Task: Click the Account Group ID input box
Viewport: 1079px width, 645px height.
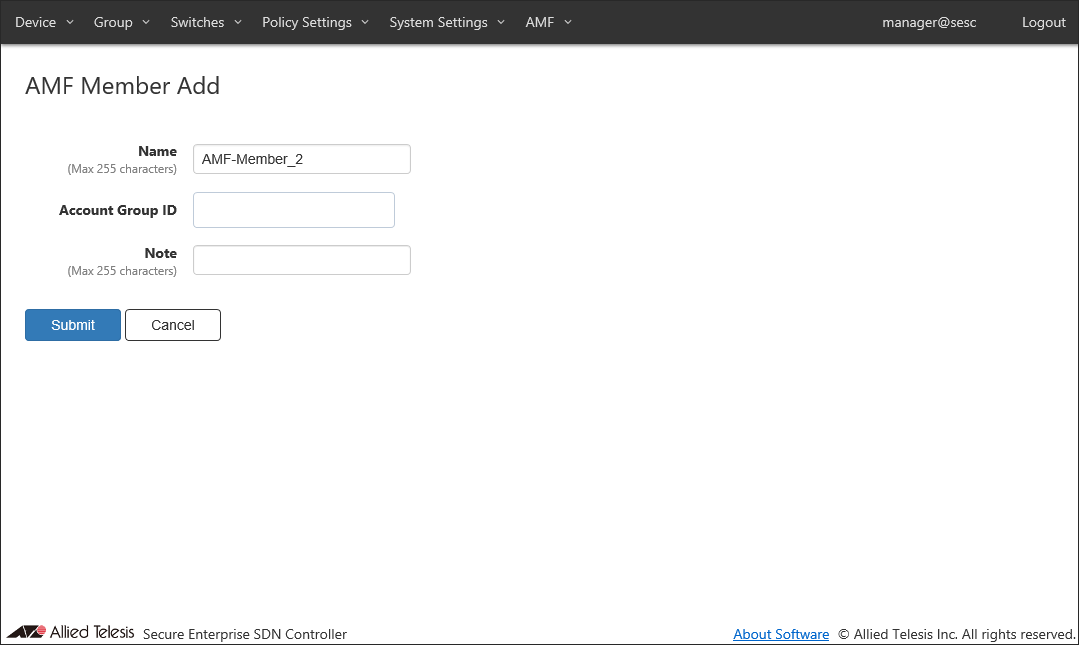Action: tap(293, 210)
